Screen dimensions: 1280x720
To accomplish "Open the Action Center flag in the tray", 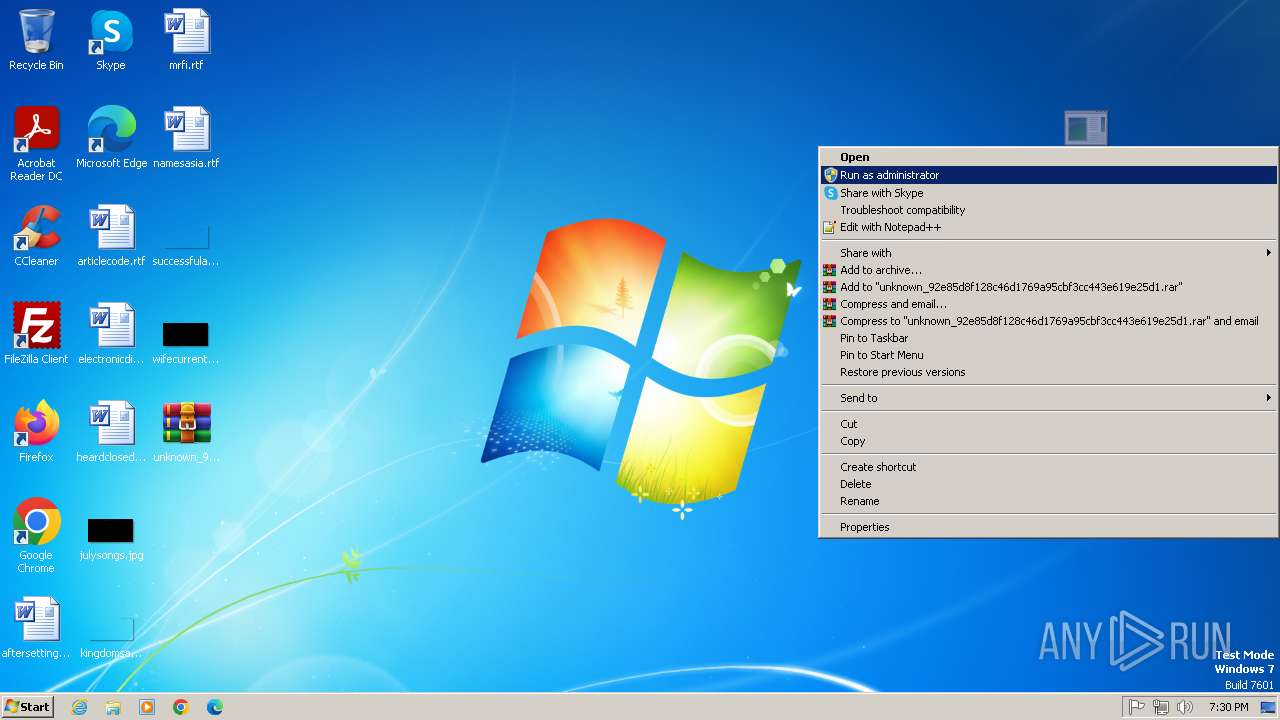I will (1136, 707).
